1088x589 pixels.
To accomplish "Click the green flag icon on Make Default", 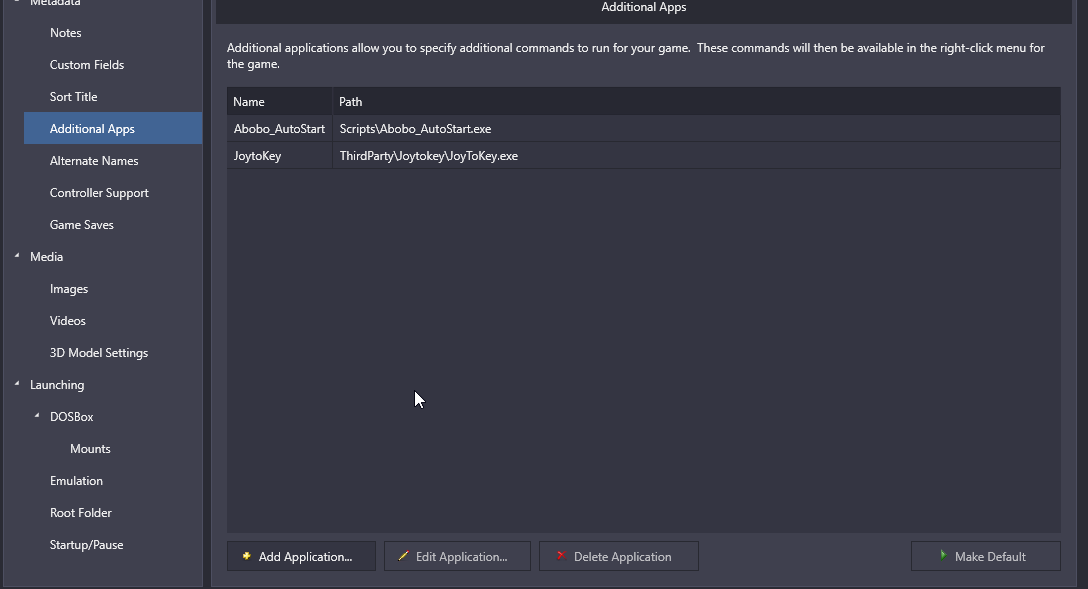I will [x=942, y=556].
